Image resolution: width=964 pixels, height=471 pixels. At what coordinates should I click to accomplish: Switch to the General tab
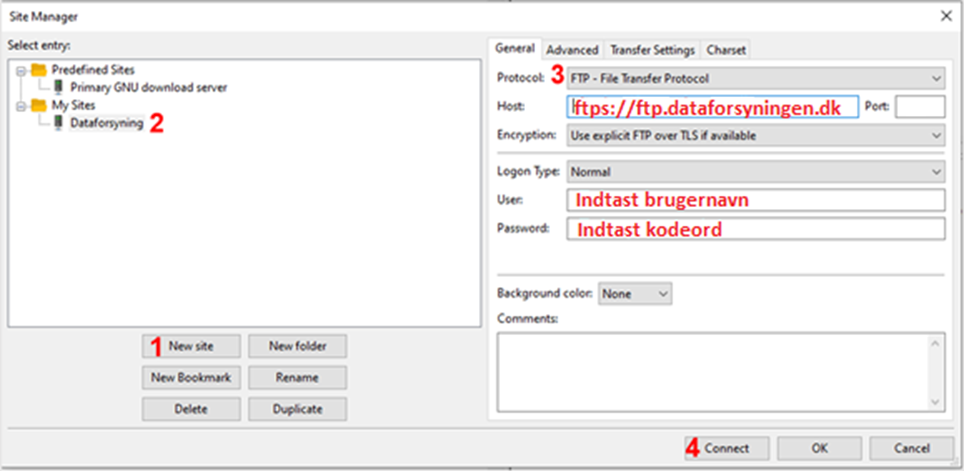coord(515,49)
